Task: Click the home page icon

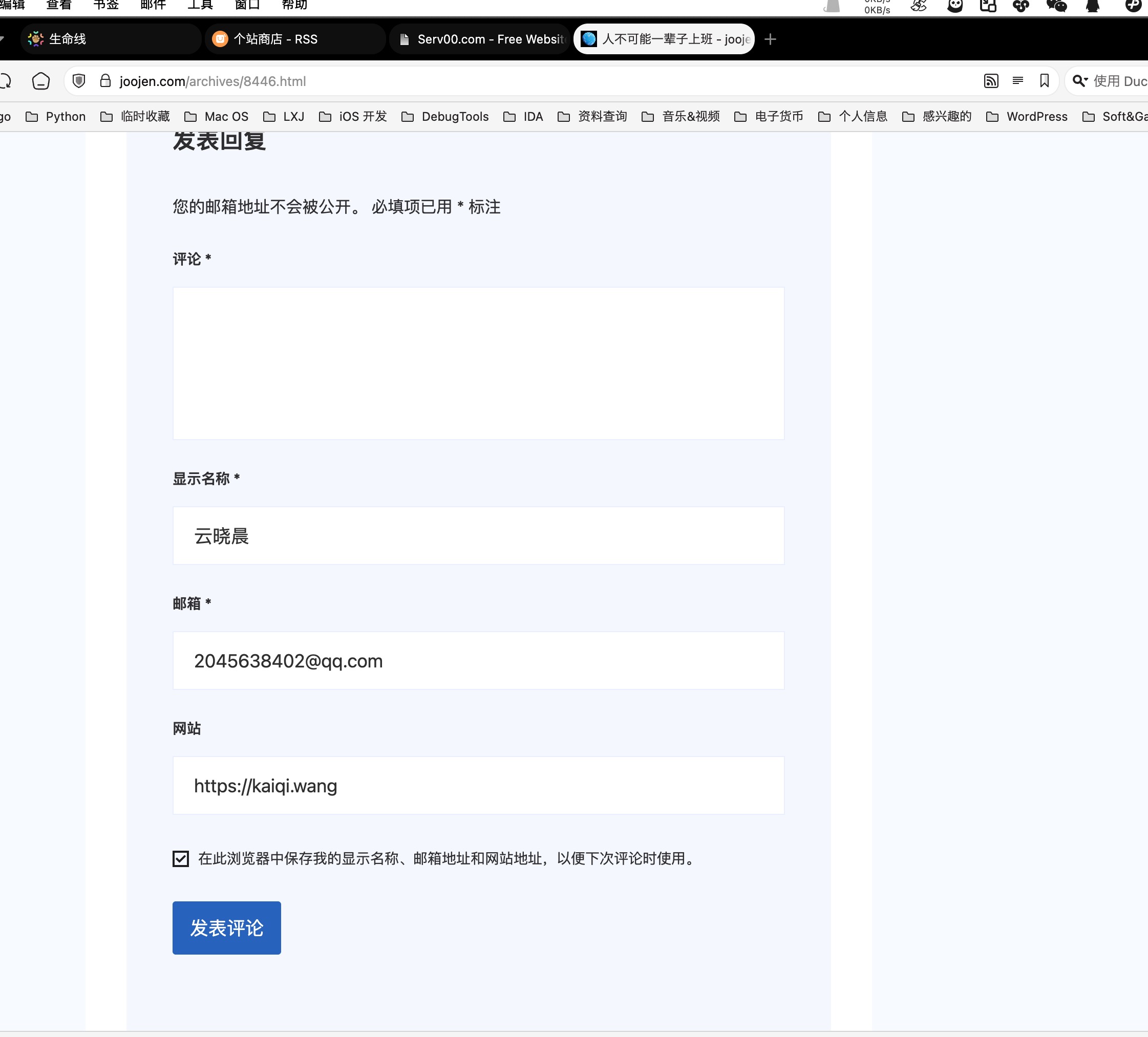Action: tap(41, 81)
